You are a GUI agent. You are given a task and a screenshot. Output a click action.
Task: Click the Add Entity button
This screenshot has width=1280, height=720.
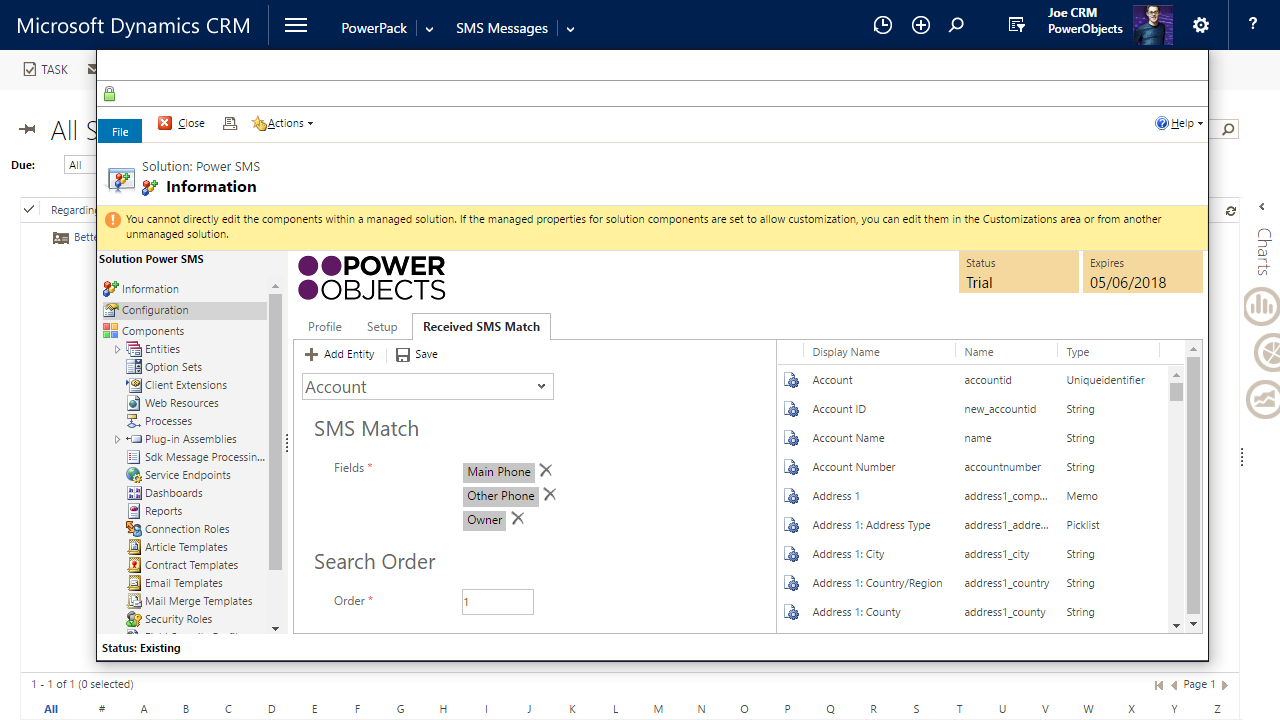(340, 355)
